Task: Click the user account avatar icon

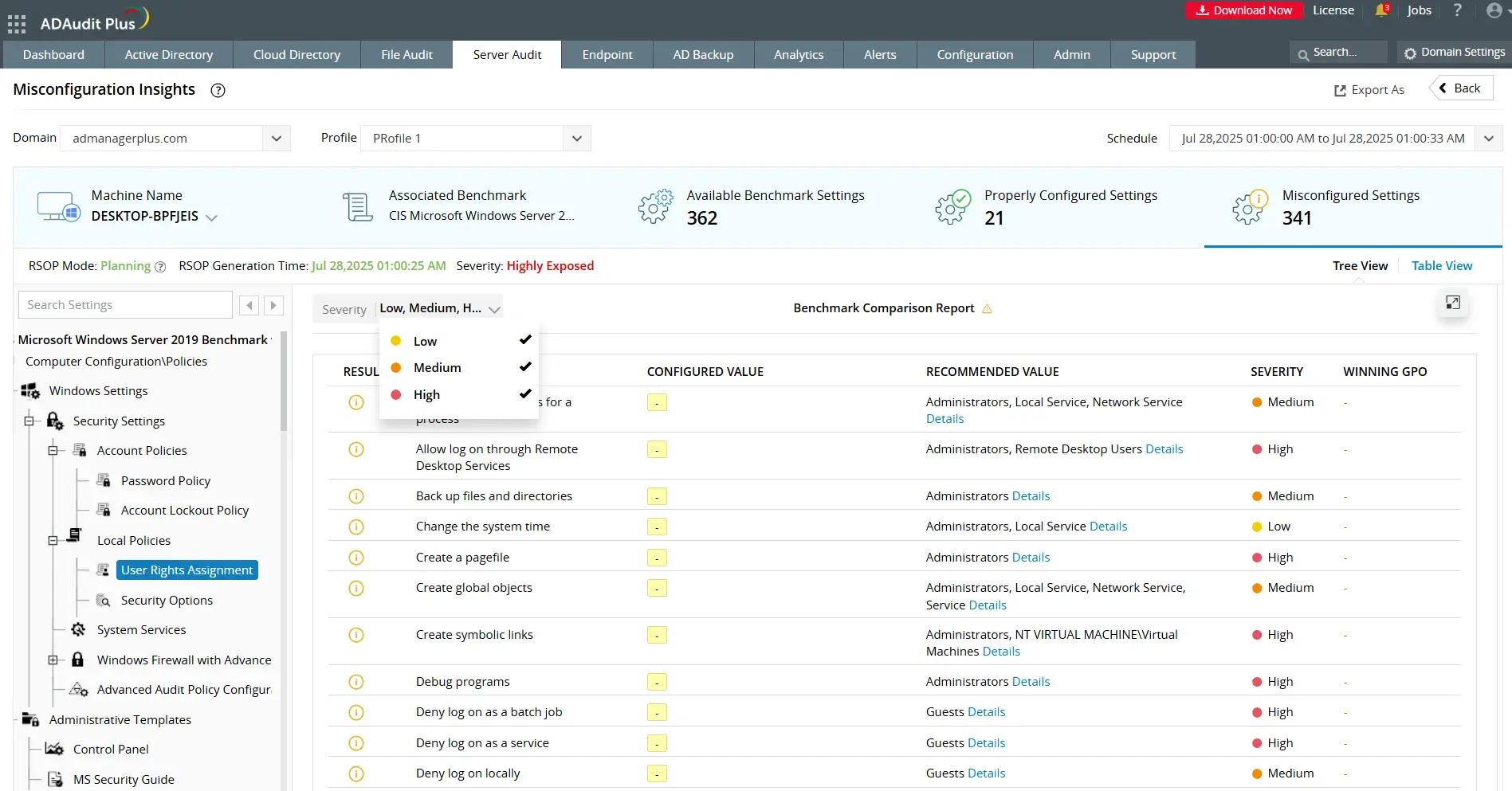Action: 1494,10
